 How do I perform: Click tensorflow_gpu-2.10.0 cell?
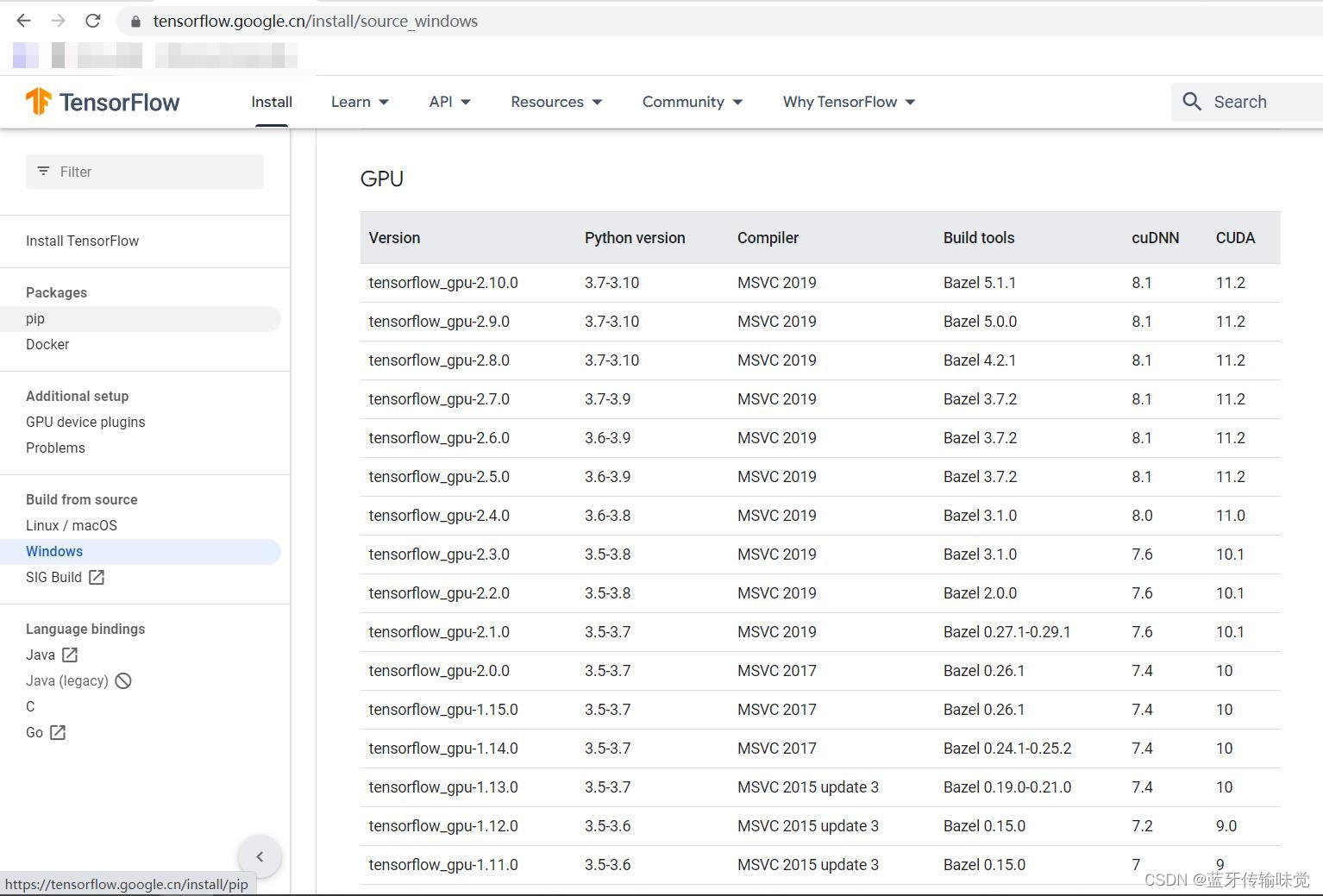pyautogui.click(x=443, y=283)
